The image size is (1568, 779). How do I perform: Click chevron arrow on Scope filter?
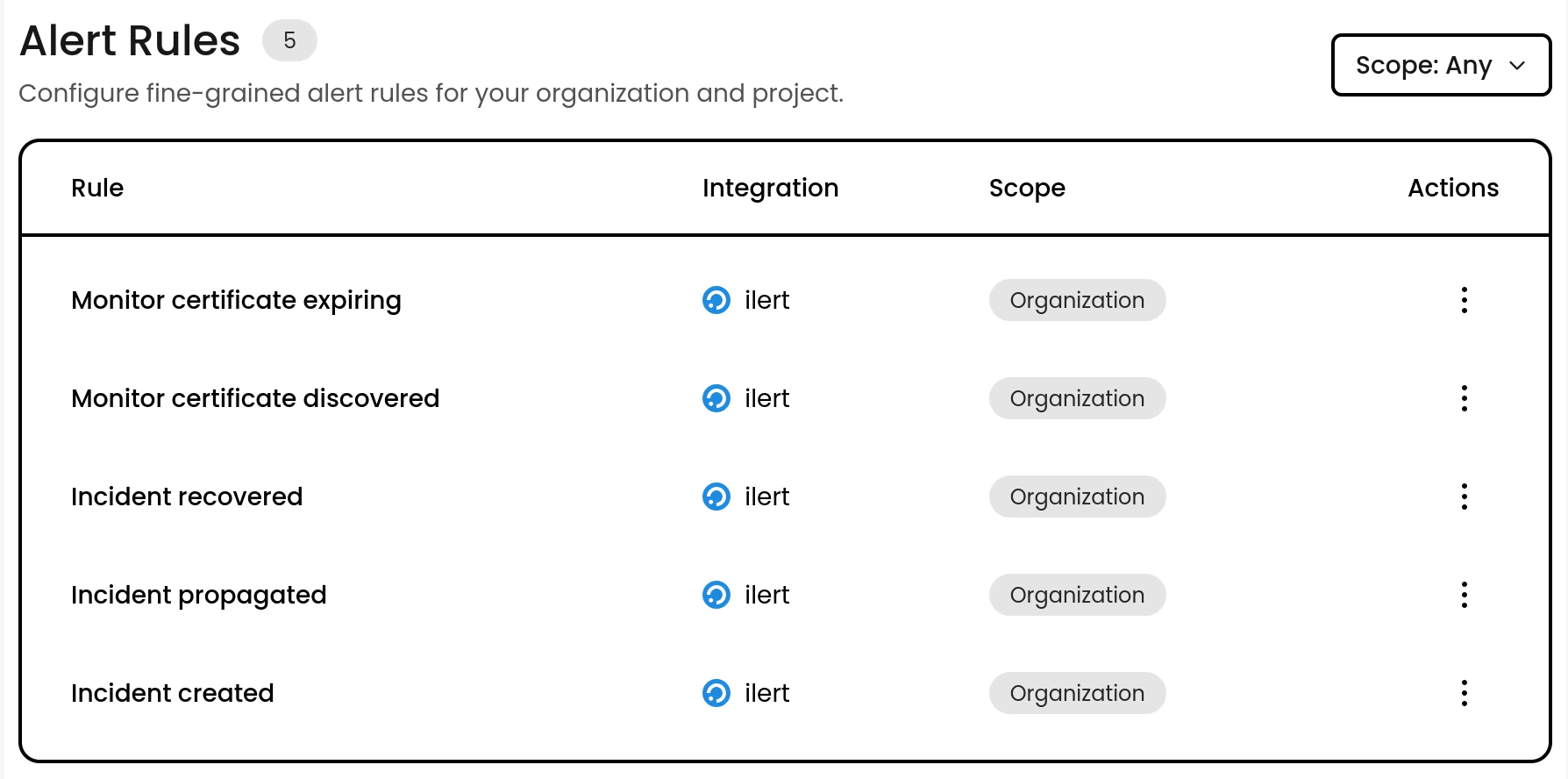(1517, 66)
